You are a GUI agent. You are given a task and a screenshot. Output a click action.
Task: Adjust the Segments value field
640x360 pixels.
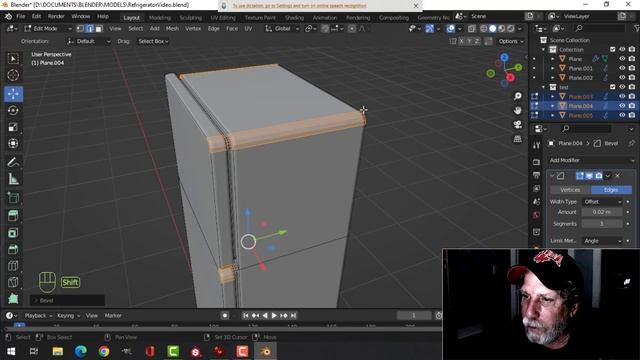click(602, 224)
